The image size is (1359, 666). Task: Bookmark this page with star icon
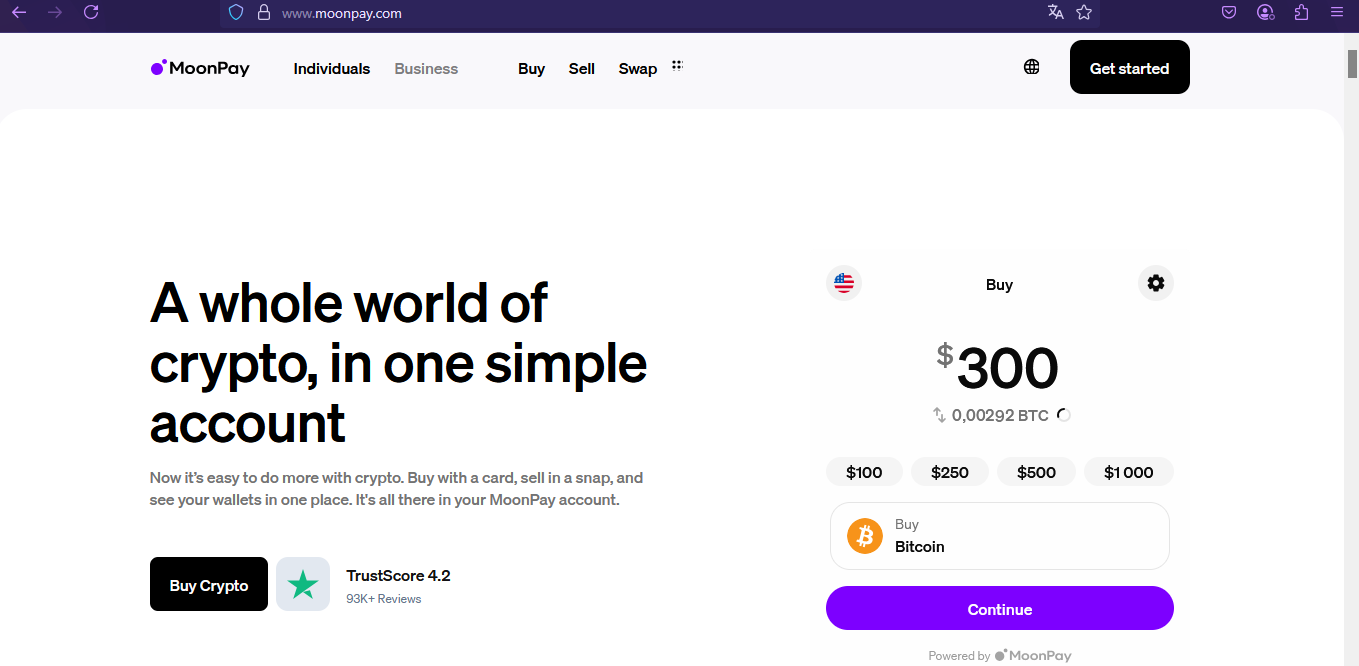[1084, 12]
